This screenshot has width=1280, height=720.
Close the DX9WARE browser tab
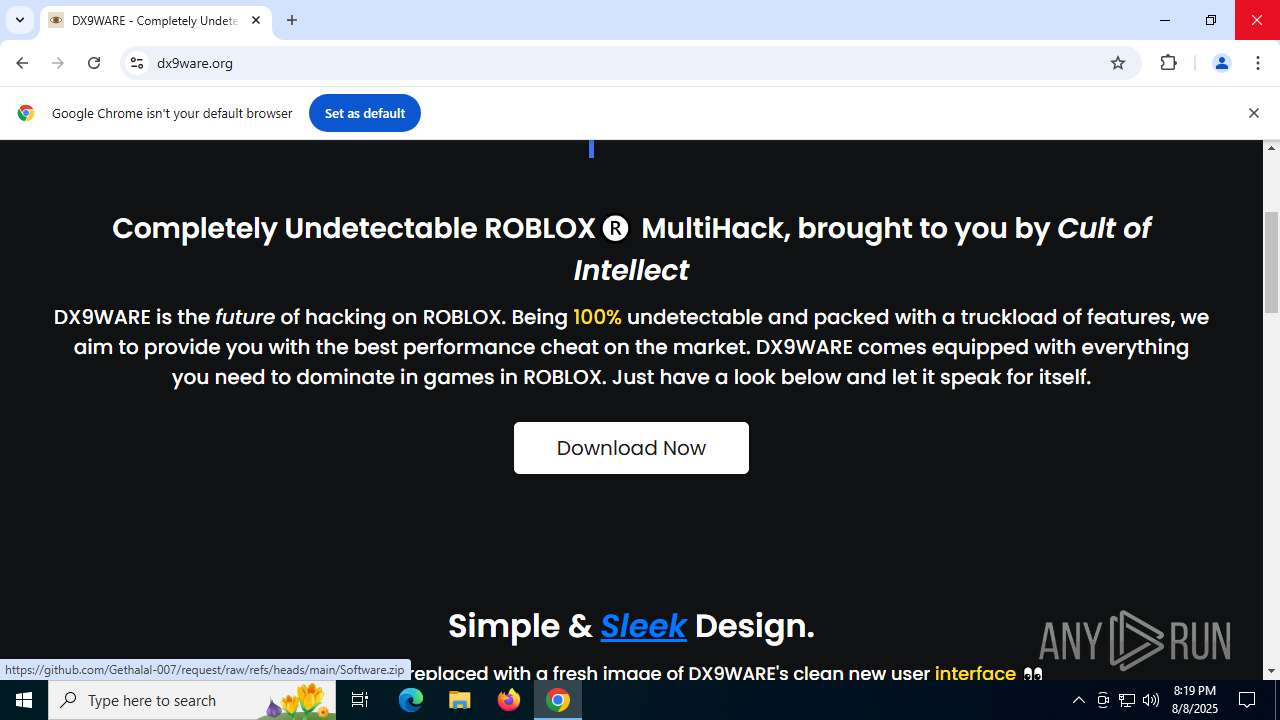point(256,20)
